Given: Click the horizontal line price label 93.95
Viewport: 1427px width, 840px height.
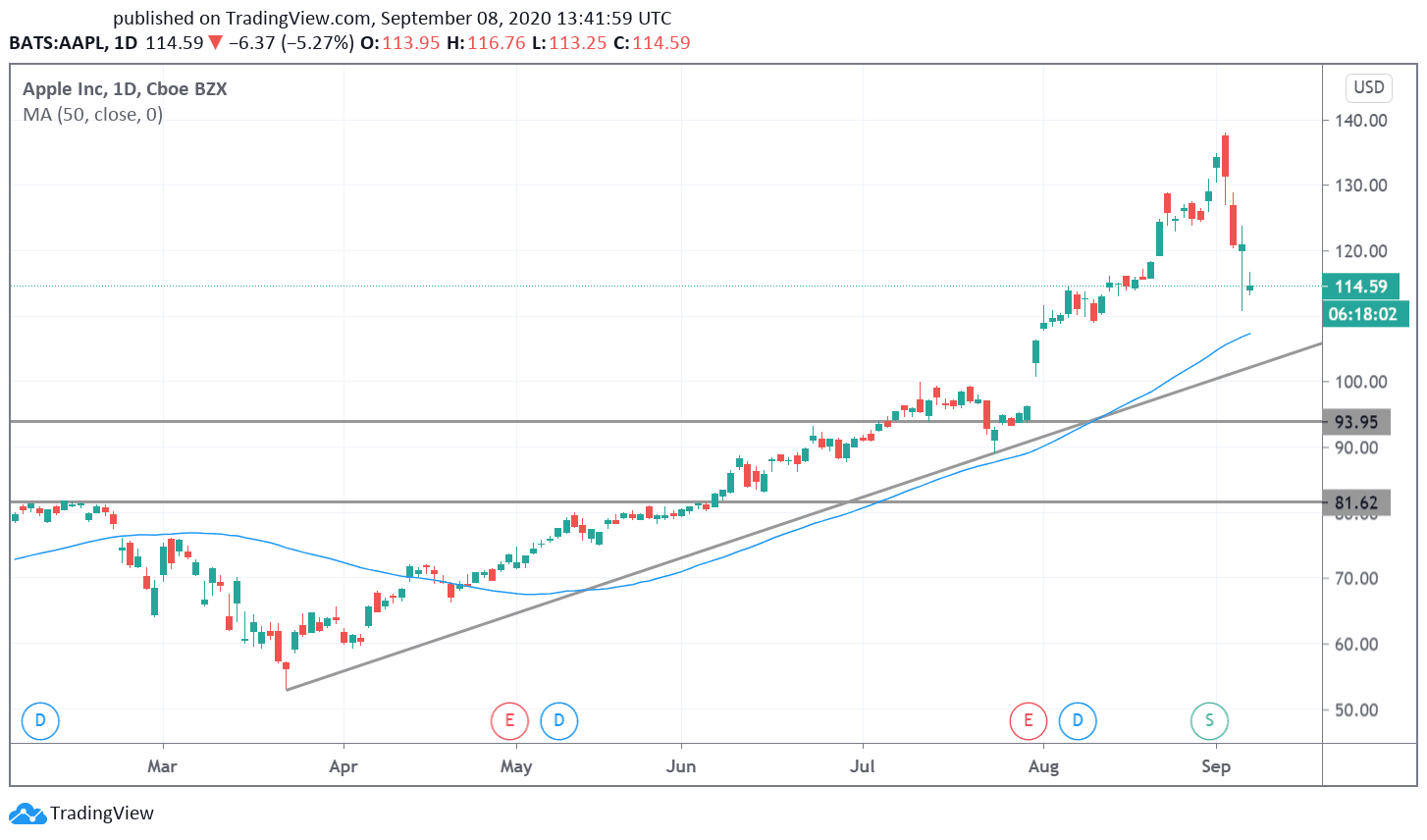Looking at the screenshot, I should click(x=1356, y=422).
